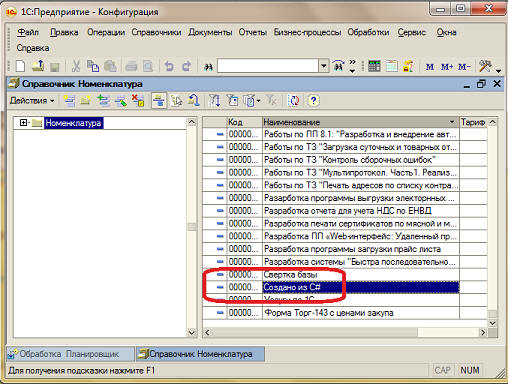The image size is (508, 384).
Task: Open Наименование column sort dropdown
Action: coord(452,122)
